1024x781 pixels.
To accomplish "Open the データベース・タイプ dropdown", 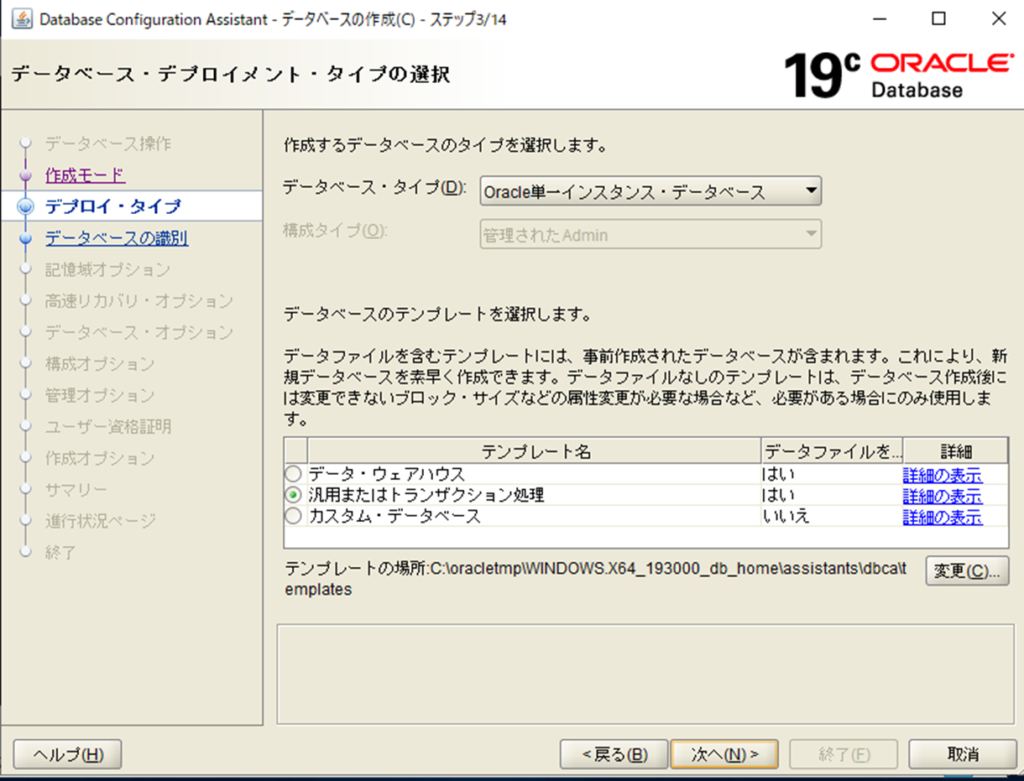I will pyautogui.click(x=650, y=191).
